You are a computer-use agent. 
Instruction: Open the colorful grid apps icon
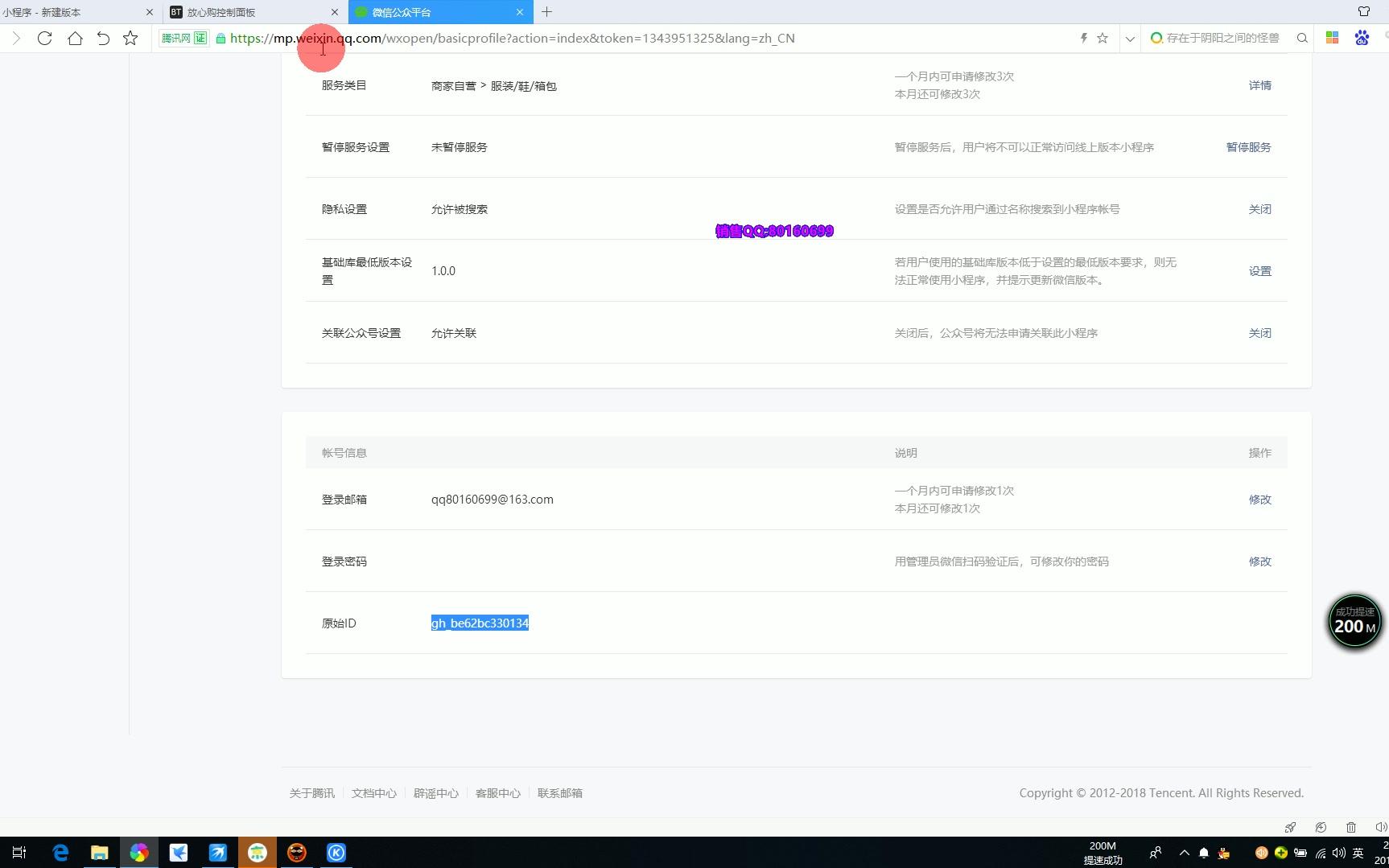pos(1333,38)
